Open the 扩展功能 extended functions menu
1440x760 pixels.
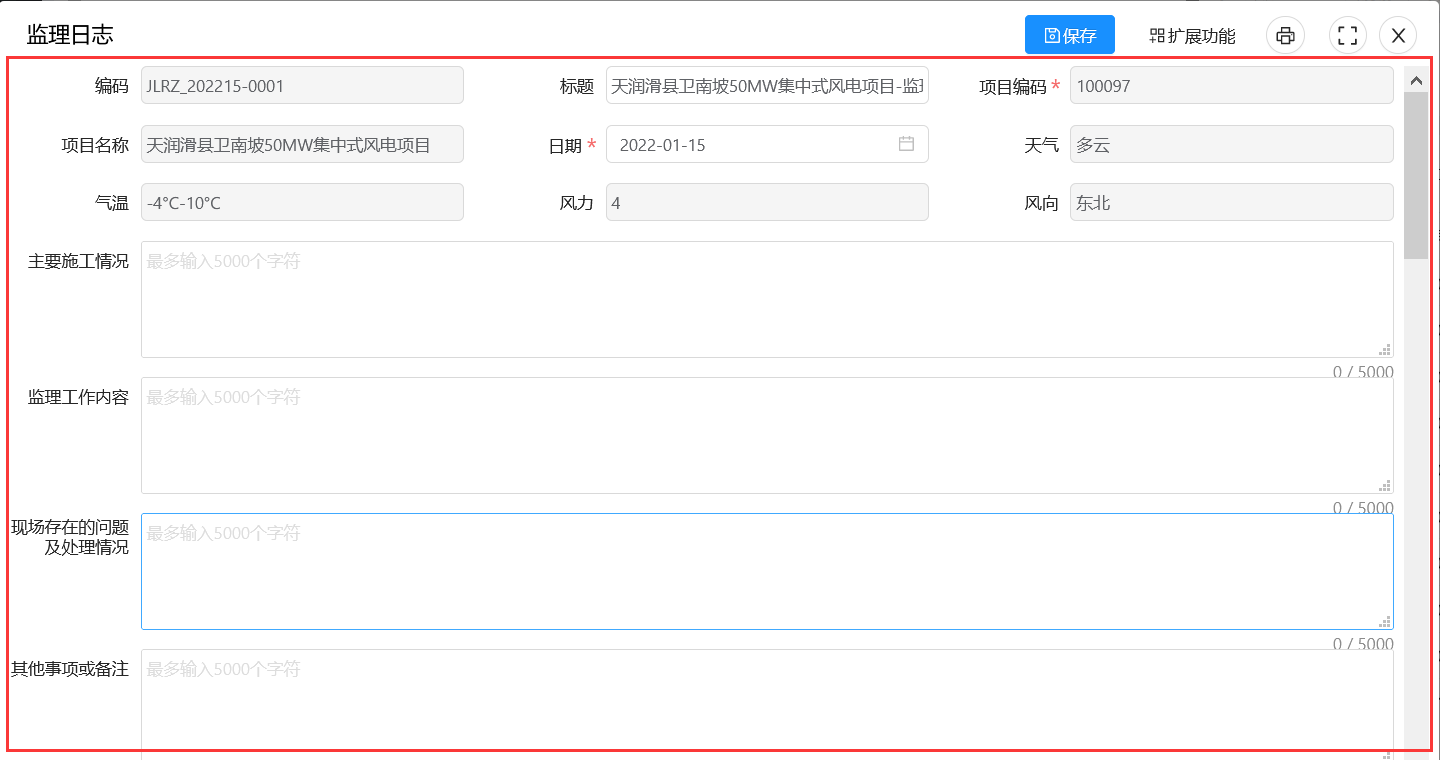point(1192,36)
